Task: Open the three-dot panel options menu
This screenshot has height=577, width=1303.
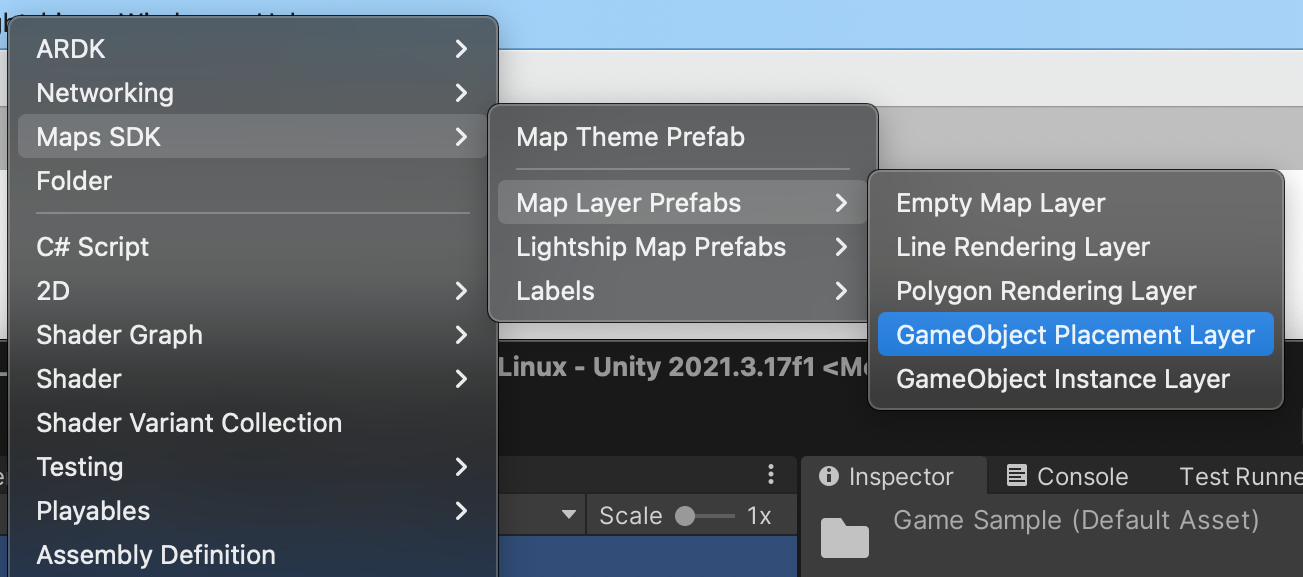Action: click(771, 474)
